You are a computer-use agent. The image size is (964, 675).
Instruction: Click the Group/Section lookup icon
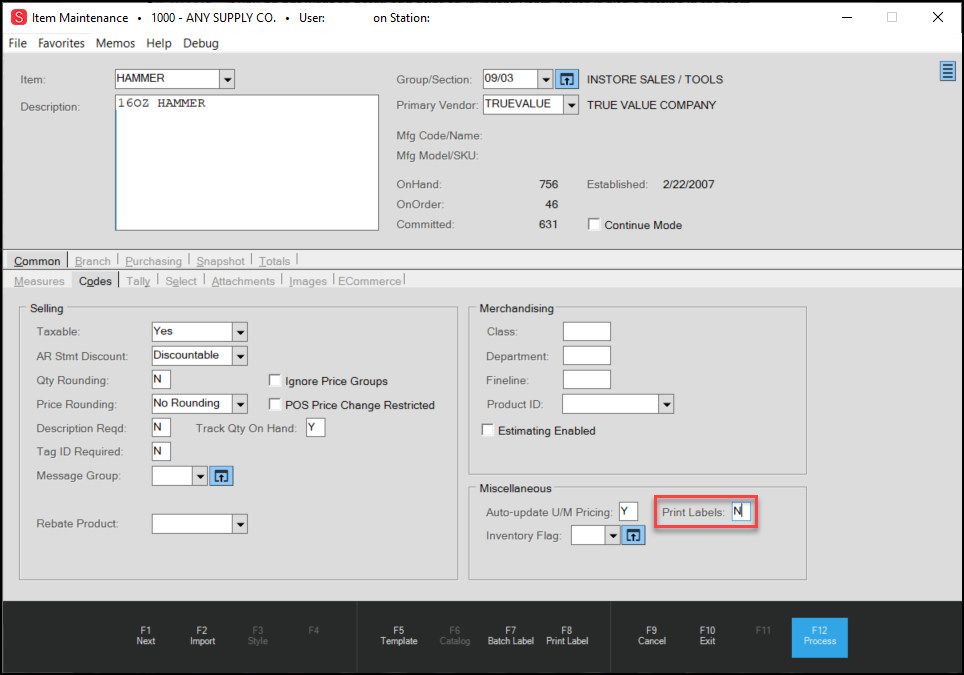click(567, 79)
